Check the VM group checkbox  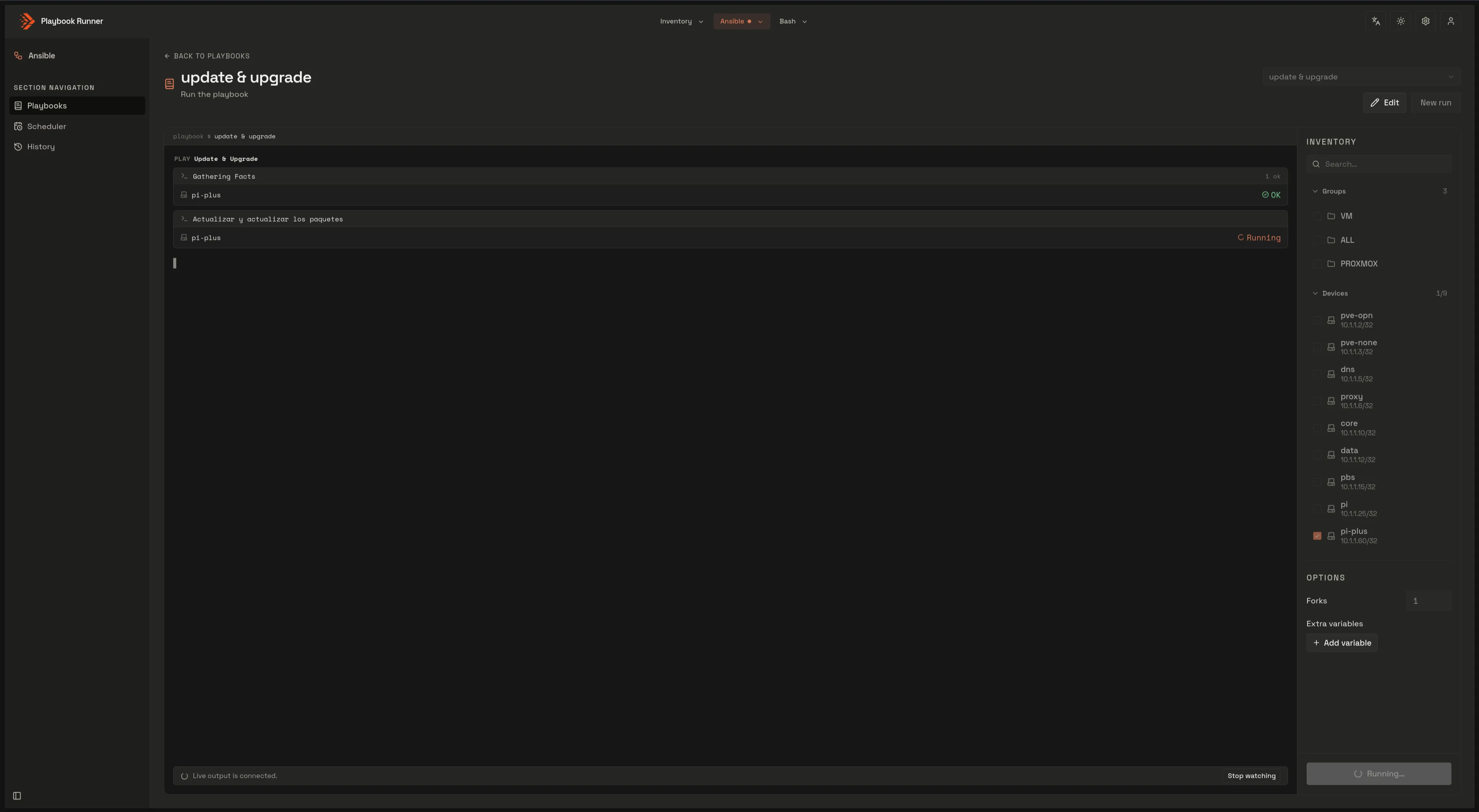click(x=1317, y=216)
